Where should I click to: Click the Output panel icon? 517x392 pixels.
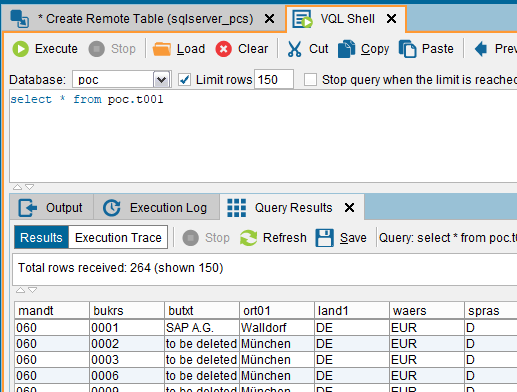[x=28, y=208]
